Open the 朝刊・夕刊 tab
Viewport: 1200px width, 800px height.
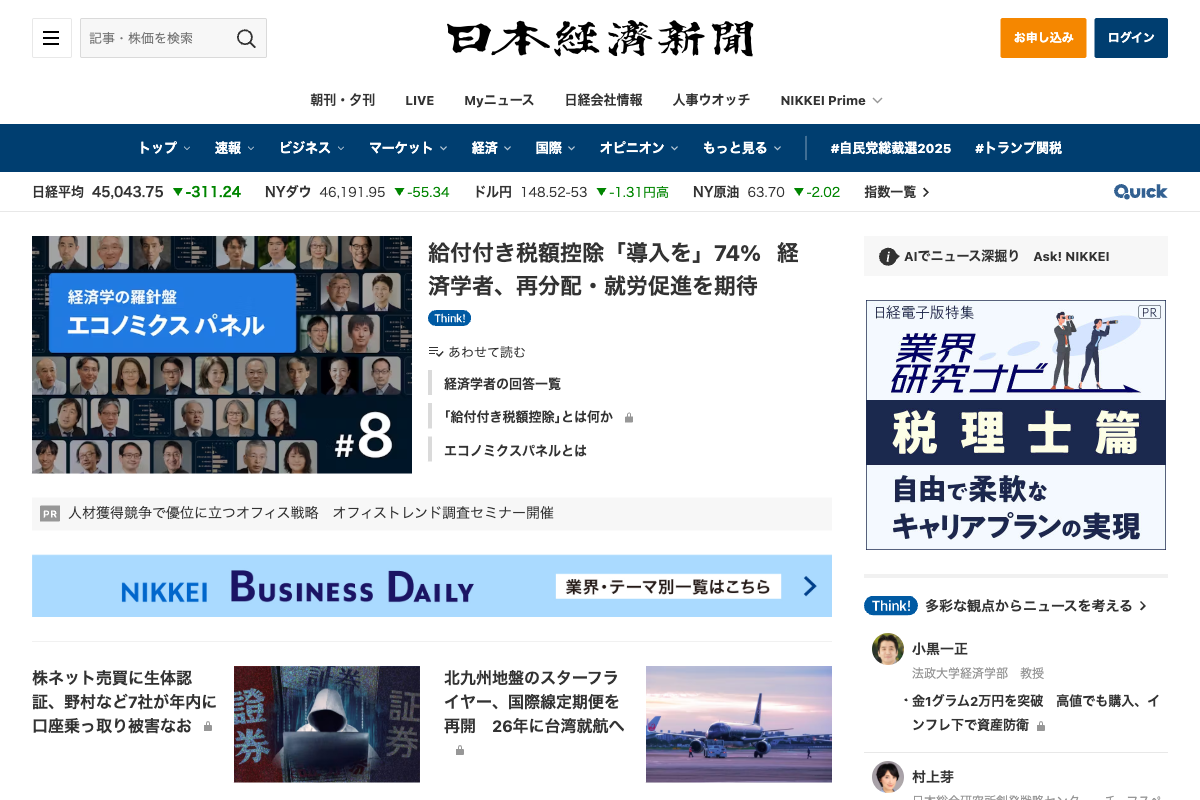point(342,100)
